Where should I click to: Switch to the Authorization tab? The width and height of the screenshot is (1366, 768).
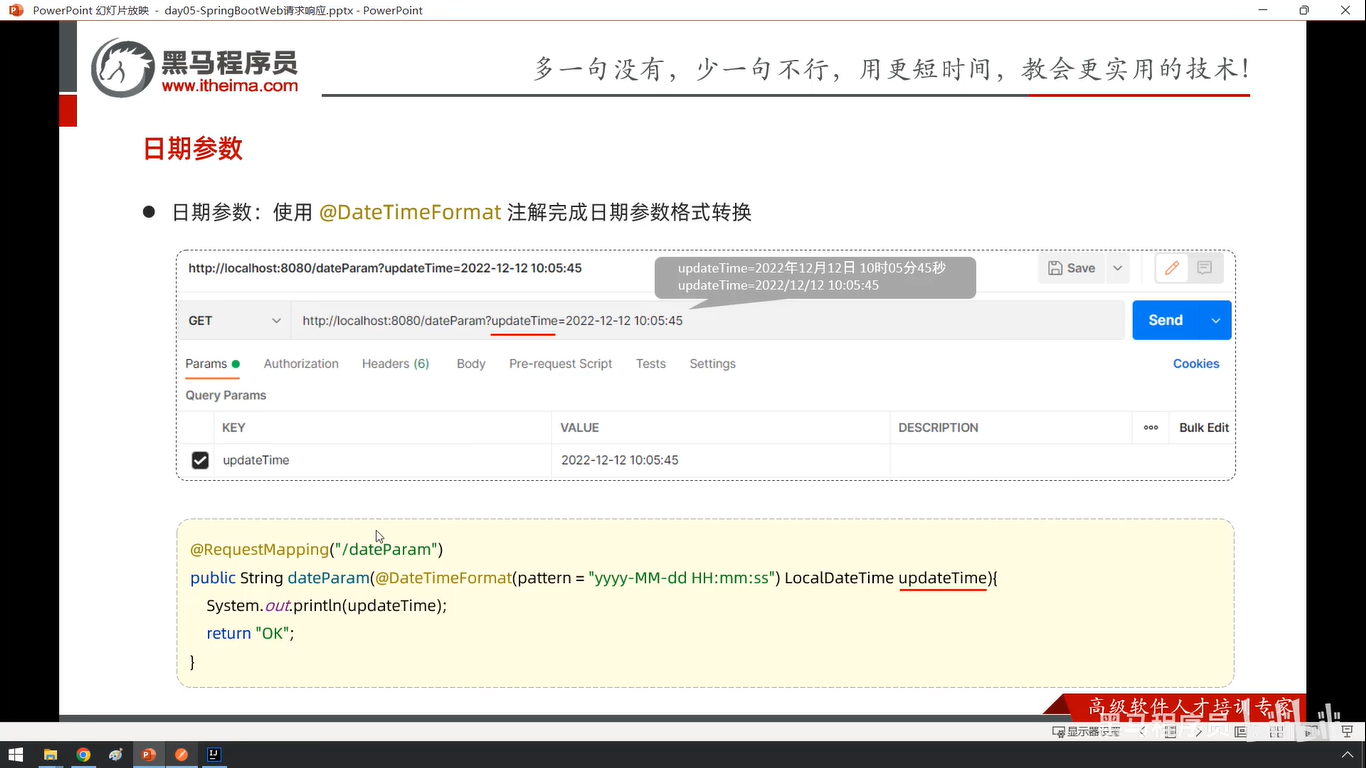[x=301, y=364]
